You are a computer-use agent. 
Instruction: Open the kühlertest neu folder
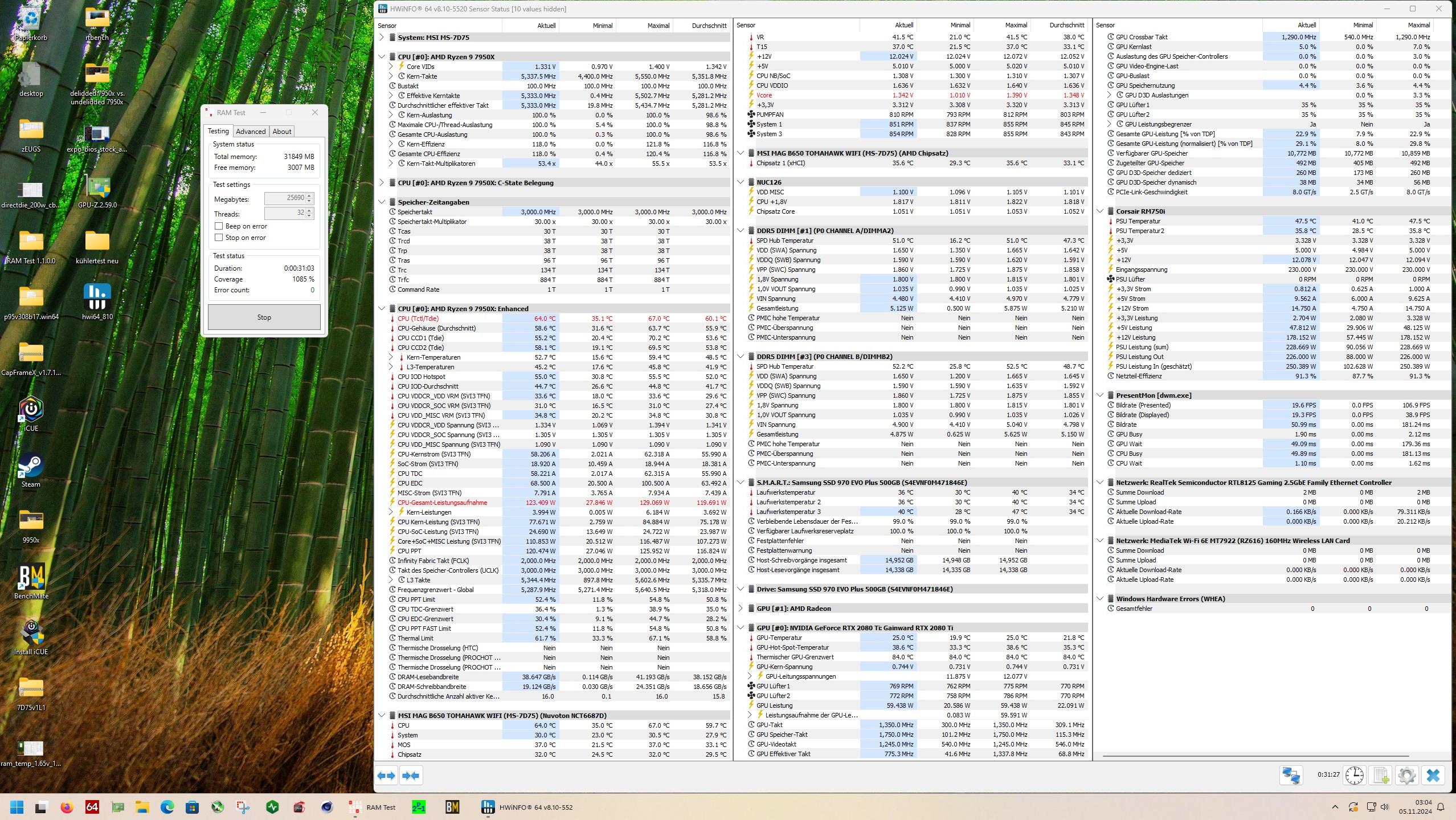(97, 248)
